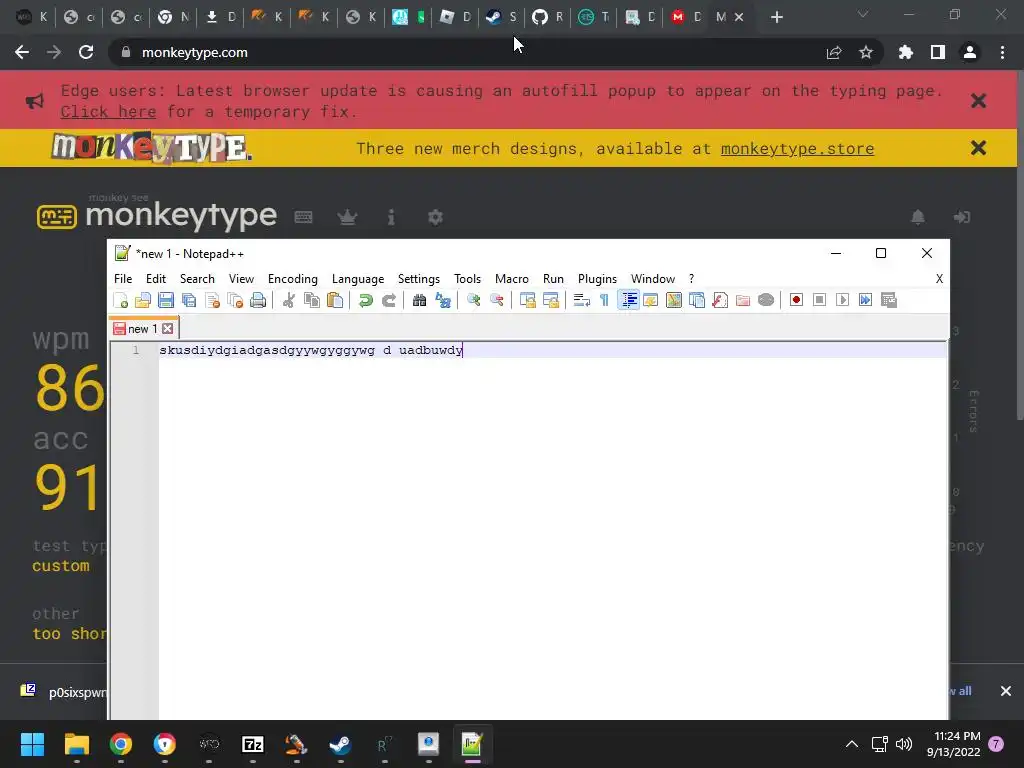Click the Open file folder icon
Screen dimensions: 1024x768
143,300
